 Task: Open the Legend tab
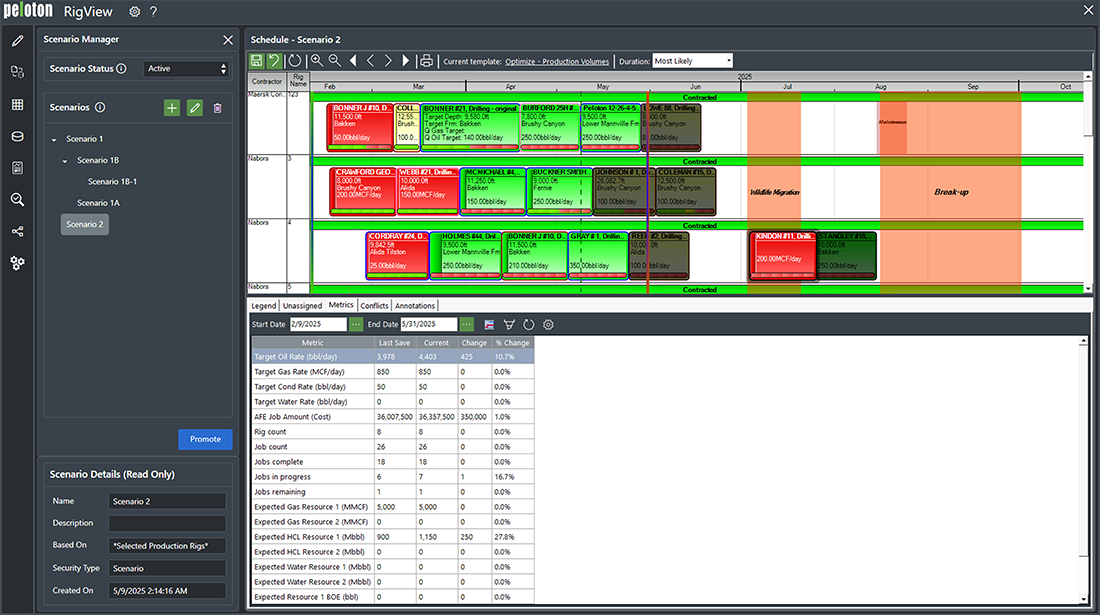263,305
